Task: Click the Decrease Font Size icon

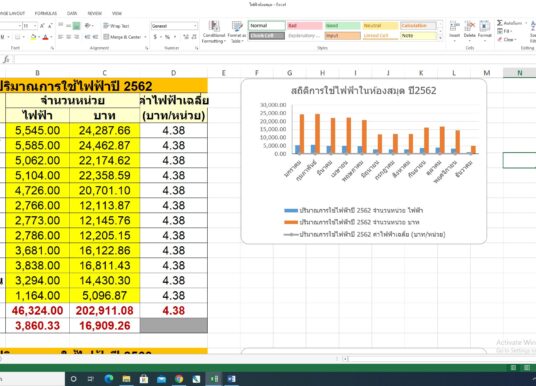Action: [x=50, y=26]
